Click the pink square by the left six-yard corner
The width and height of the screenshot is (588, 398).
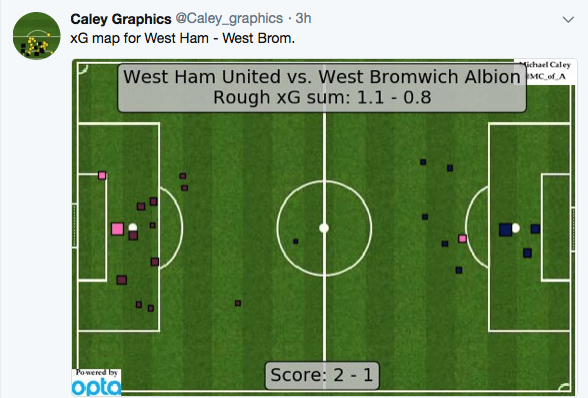[102, 175]
